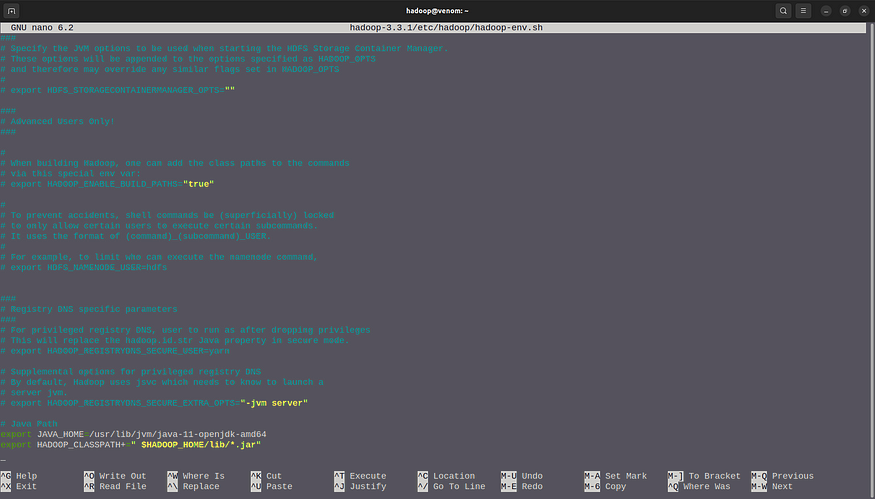The image size is (875, 499).
Task: Close the terminal window
Action: [x=864, y=11]
